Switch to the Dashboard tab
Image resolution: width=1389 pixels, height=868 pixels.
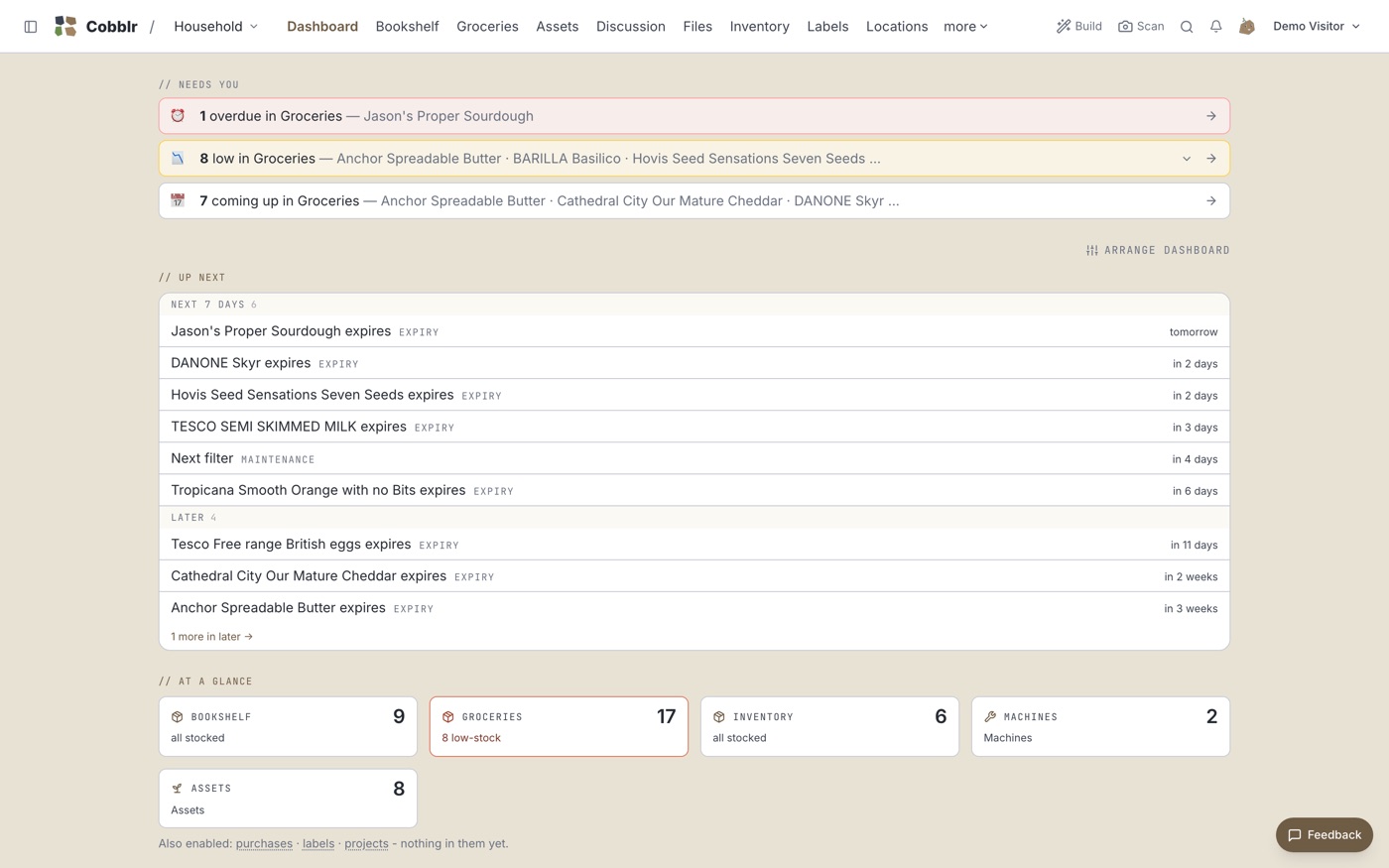pyautogui.click(x=322, y=27)
